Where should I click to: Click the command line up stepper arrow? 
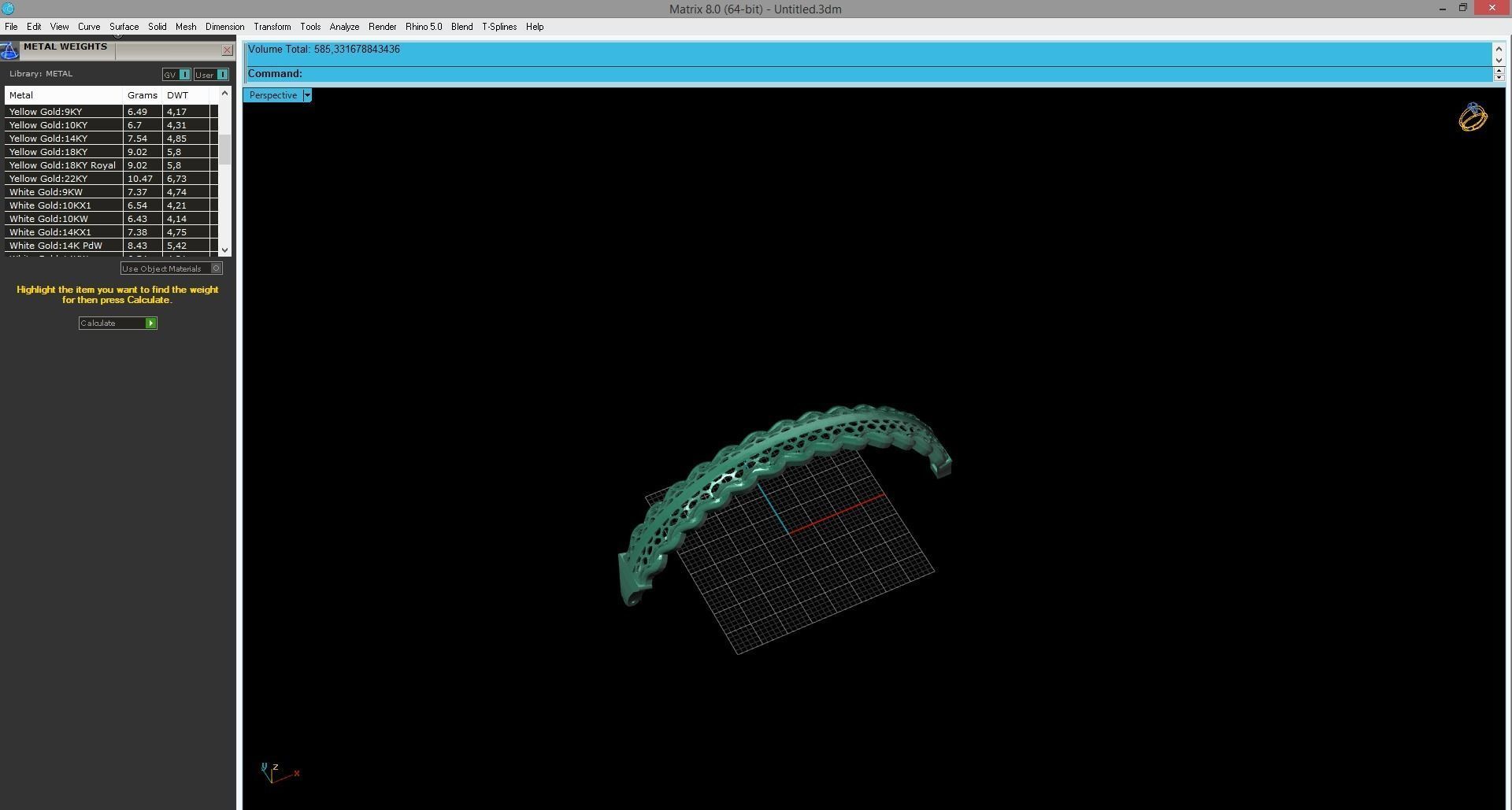[1499, 70]
